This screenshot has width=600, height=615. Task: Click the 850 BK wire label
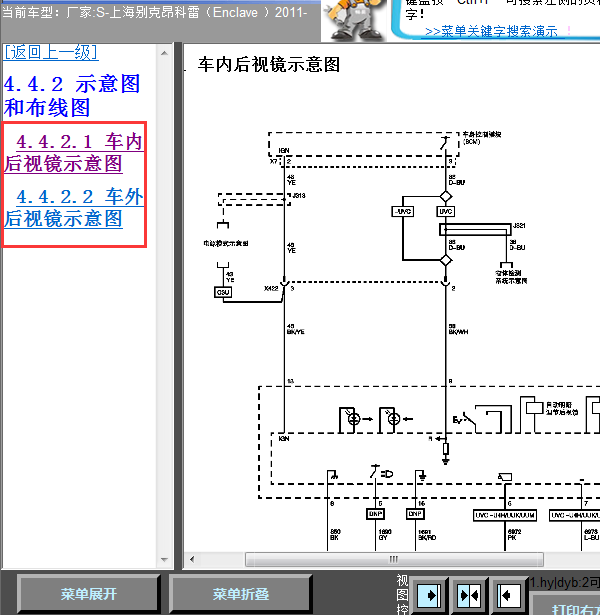335,534
